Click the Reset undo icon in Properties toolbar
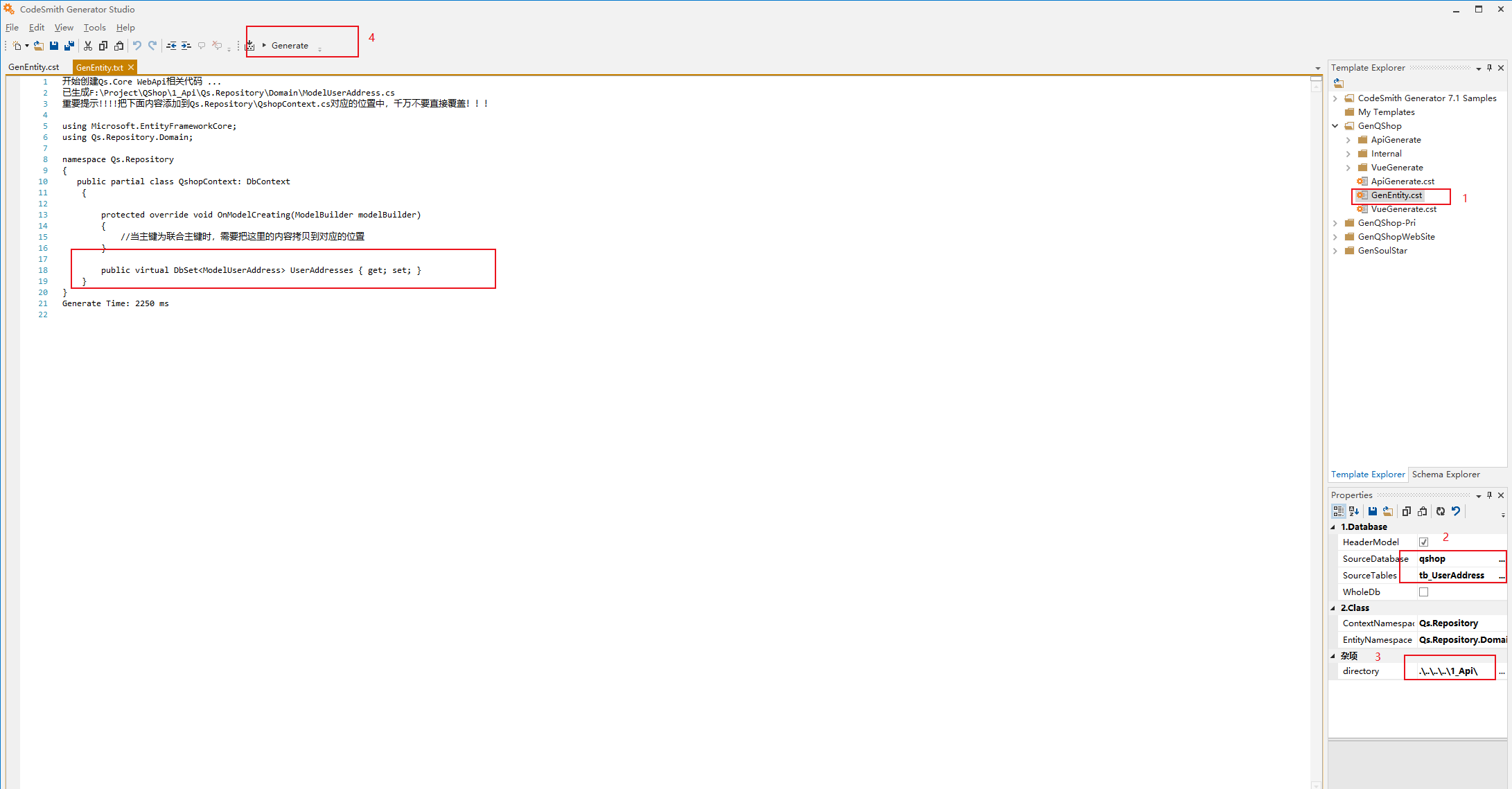This screenshot has height=789, width=1512. [1456, 511]
